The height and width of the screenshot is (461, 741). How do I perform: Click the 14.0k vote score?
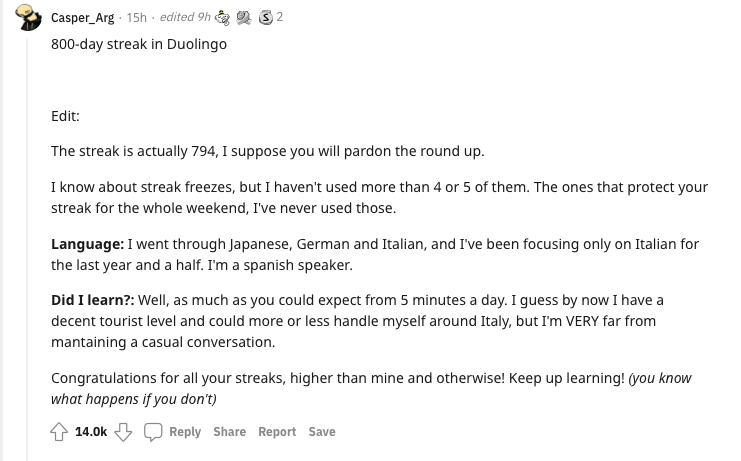[91, 431]
